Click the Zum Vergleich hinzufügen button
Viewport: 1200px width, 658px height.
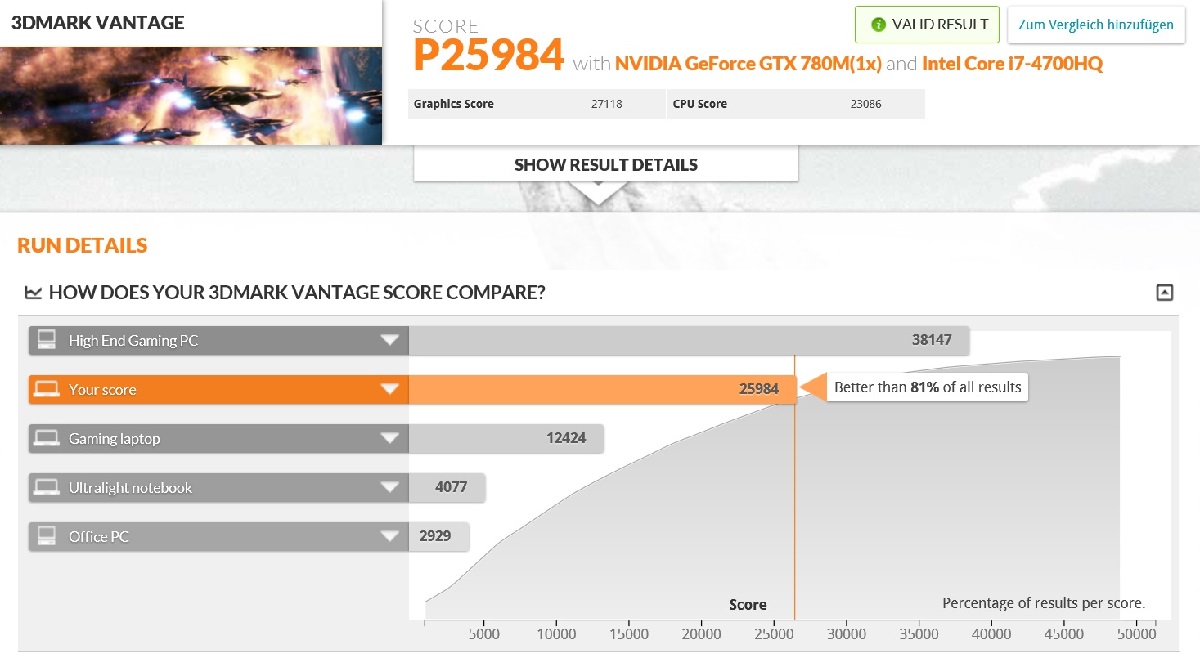coord(1096,25)
